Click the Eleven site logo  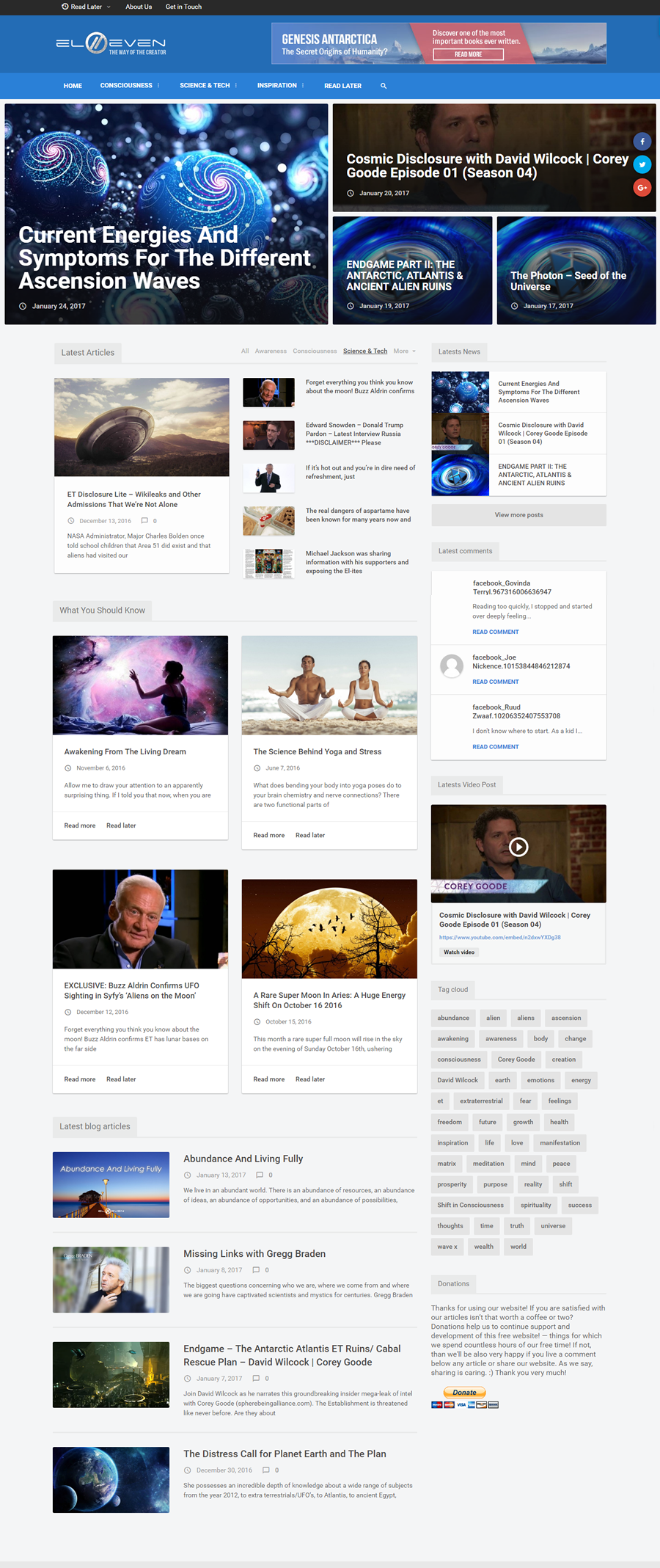tap(111, 44)
